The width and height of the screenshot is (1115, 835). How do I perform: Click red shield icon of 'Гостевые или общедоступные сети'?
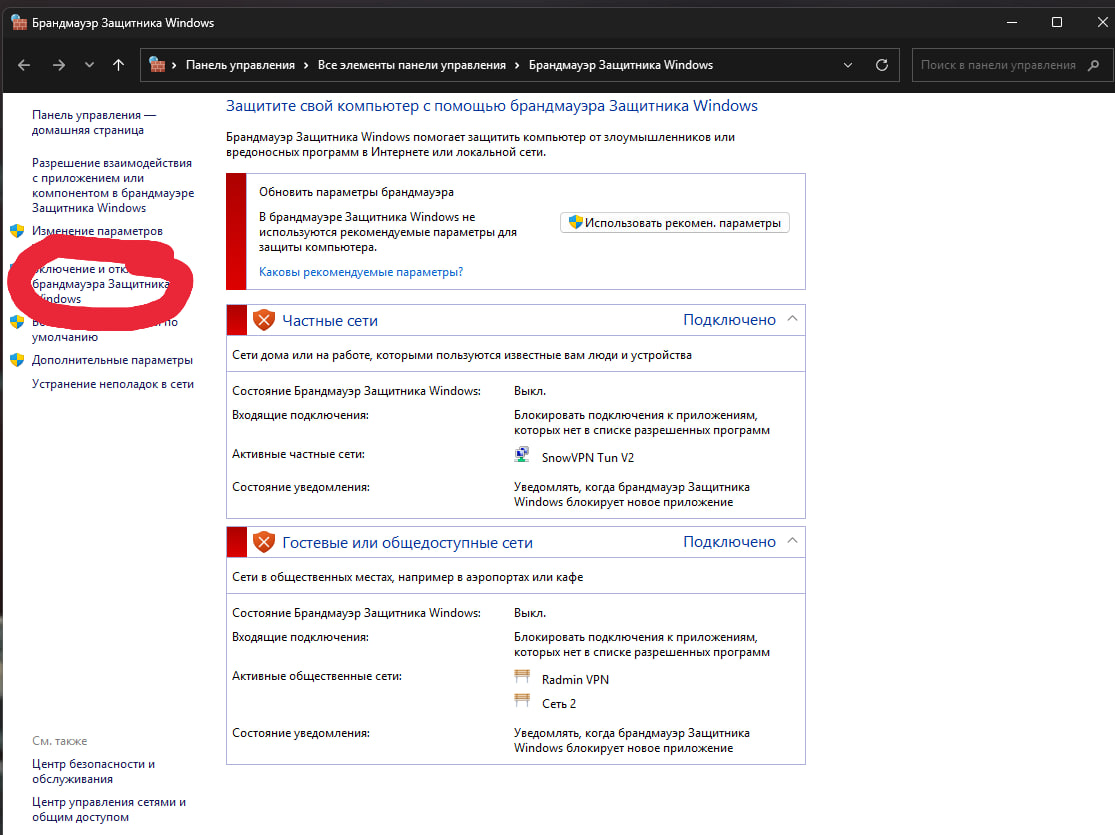click(264, 542)
